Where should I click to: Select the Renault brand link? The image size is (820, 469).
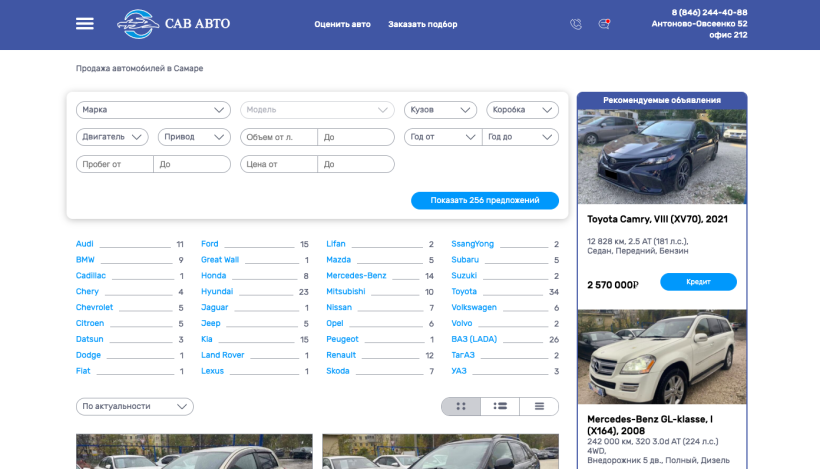341,355
